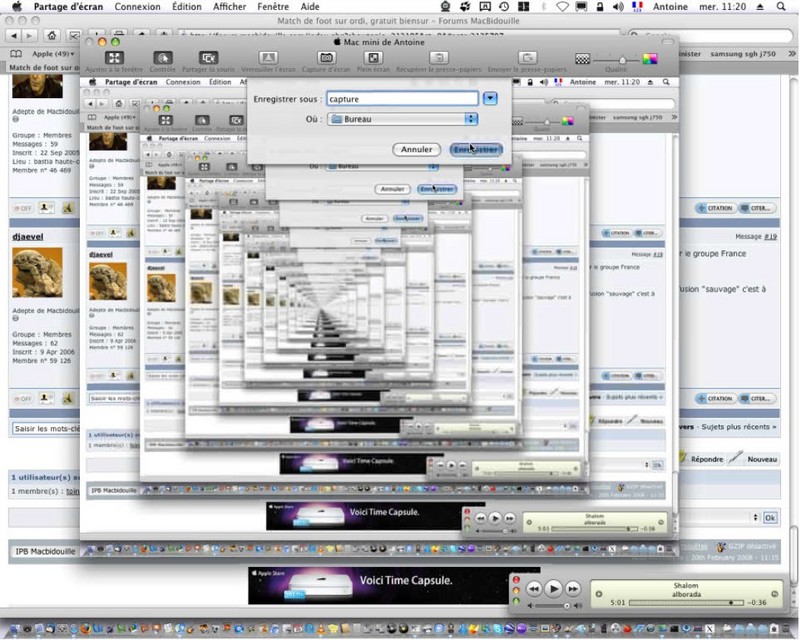Click the Enregistrer sous name field

coord(402,99)
